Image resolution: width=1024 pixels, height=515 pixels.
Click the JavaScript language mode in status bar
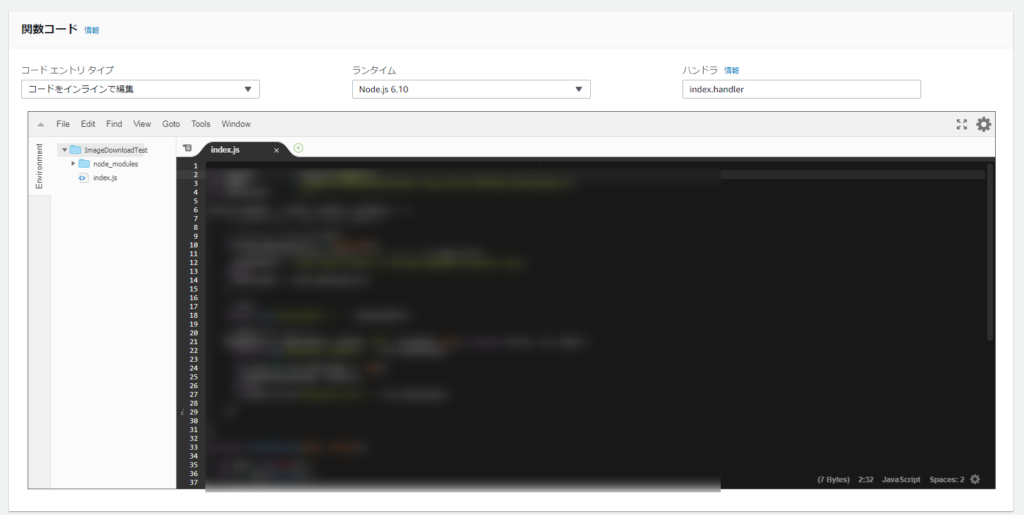click(x=901, y=480)
